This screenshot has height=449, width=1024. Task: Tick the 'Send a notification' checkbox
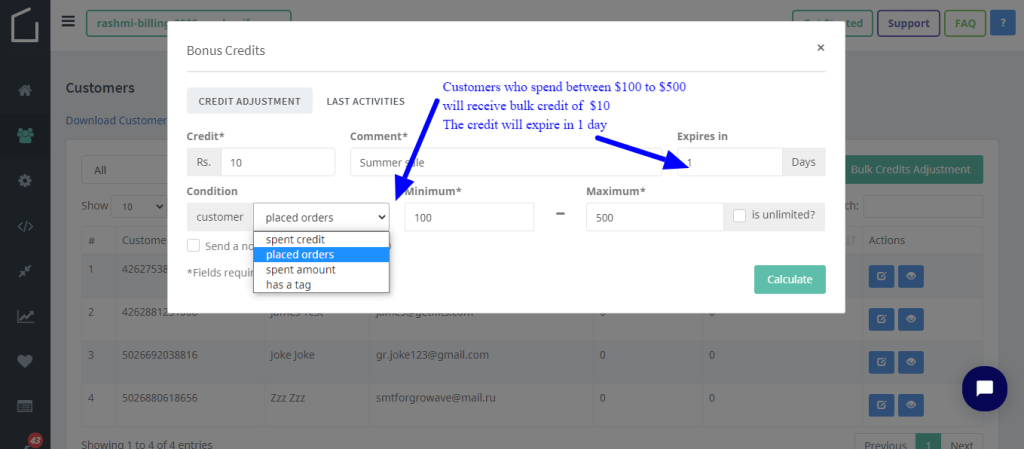(x=193, y=245)
